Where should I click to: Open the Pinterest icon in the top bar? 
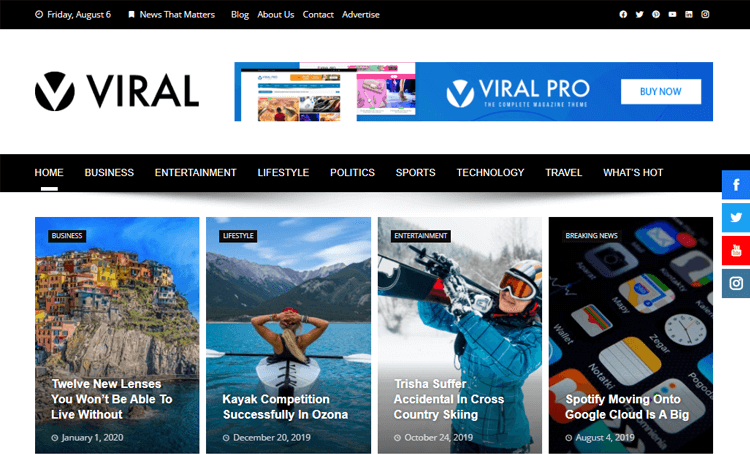pyautogui.click(x=656, y=14)
